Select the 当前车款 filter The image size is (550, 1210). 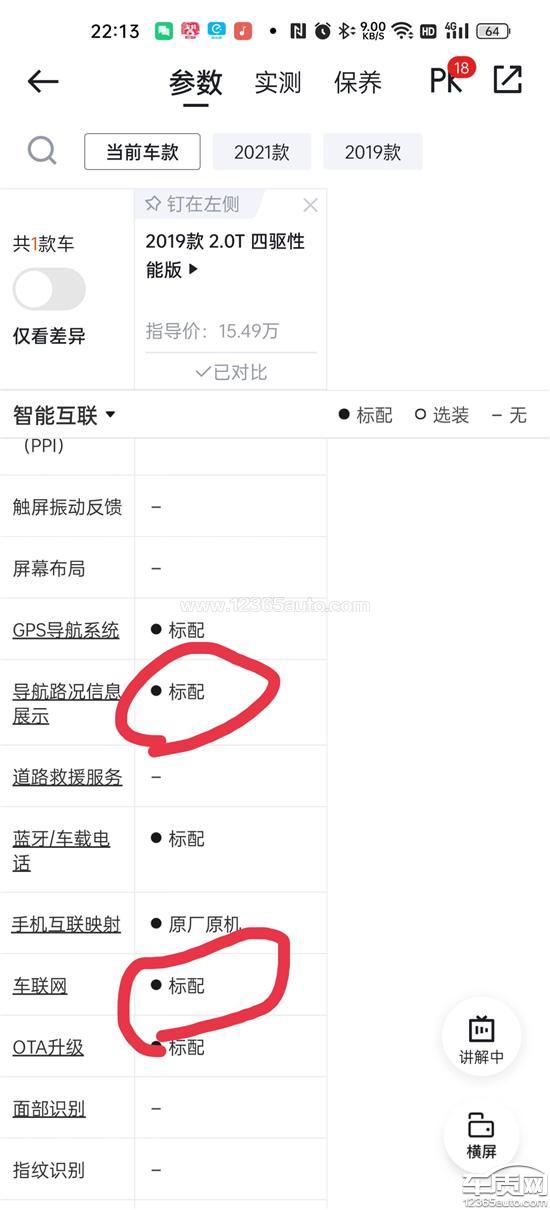tap(142, 152)
